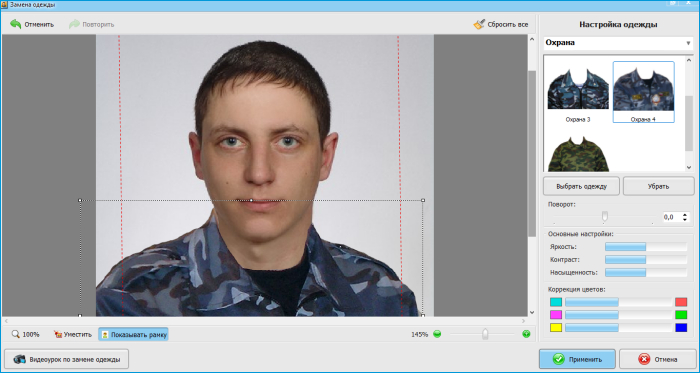The image size is (700, 373).
Task: Click the cyan color correction swatch
Action: coord(556,302)
